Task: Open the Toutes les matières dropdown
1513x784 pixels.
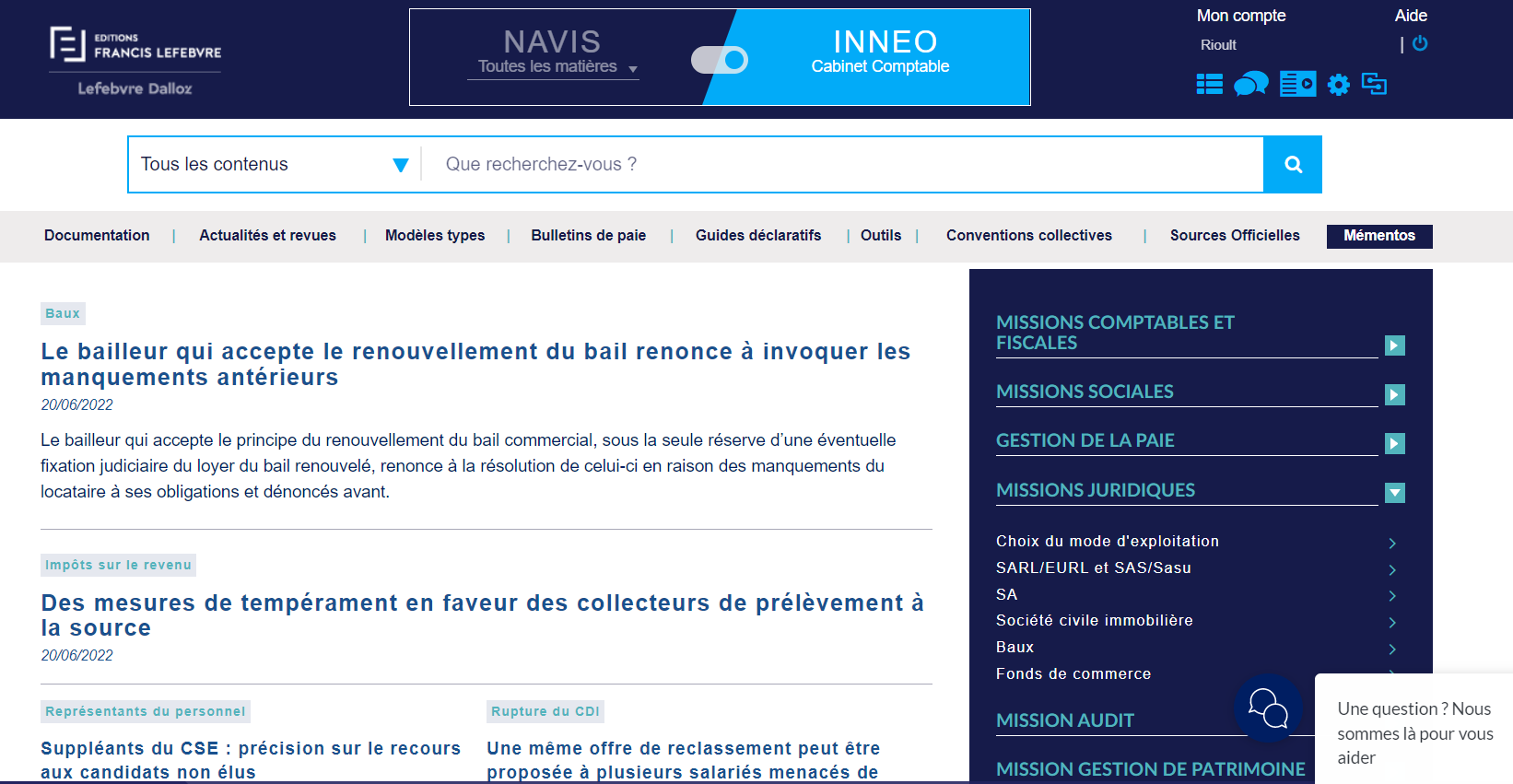Action: click(x=553, y=66)
